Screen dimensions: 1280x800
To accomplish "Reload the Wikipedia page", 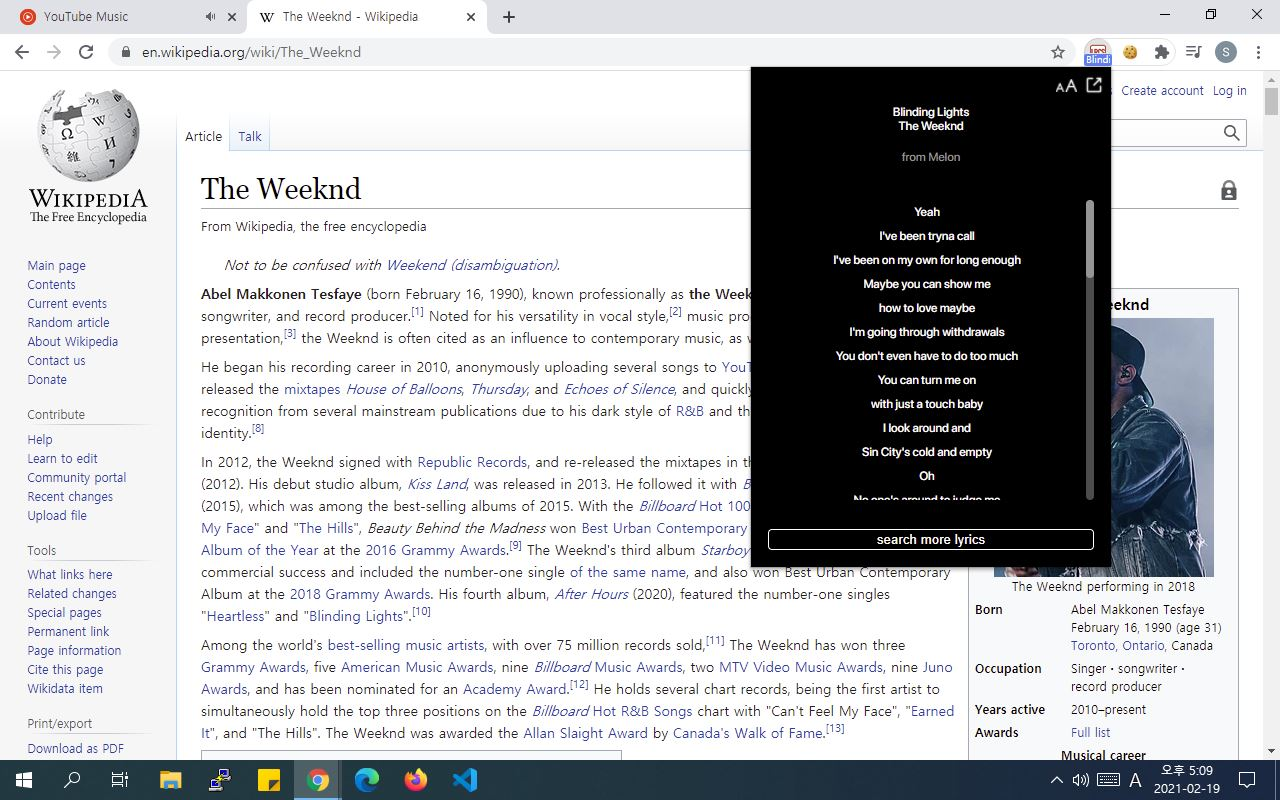I will [x=86, y=52].
